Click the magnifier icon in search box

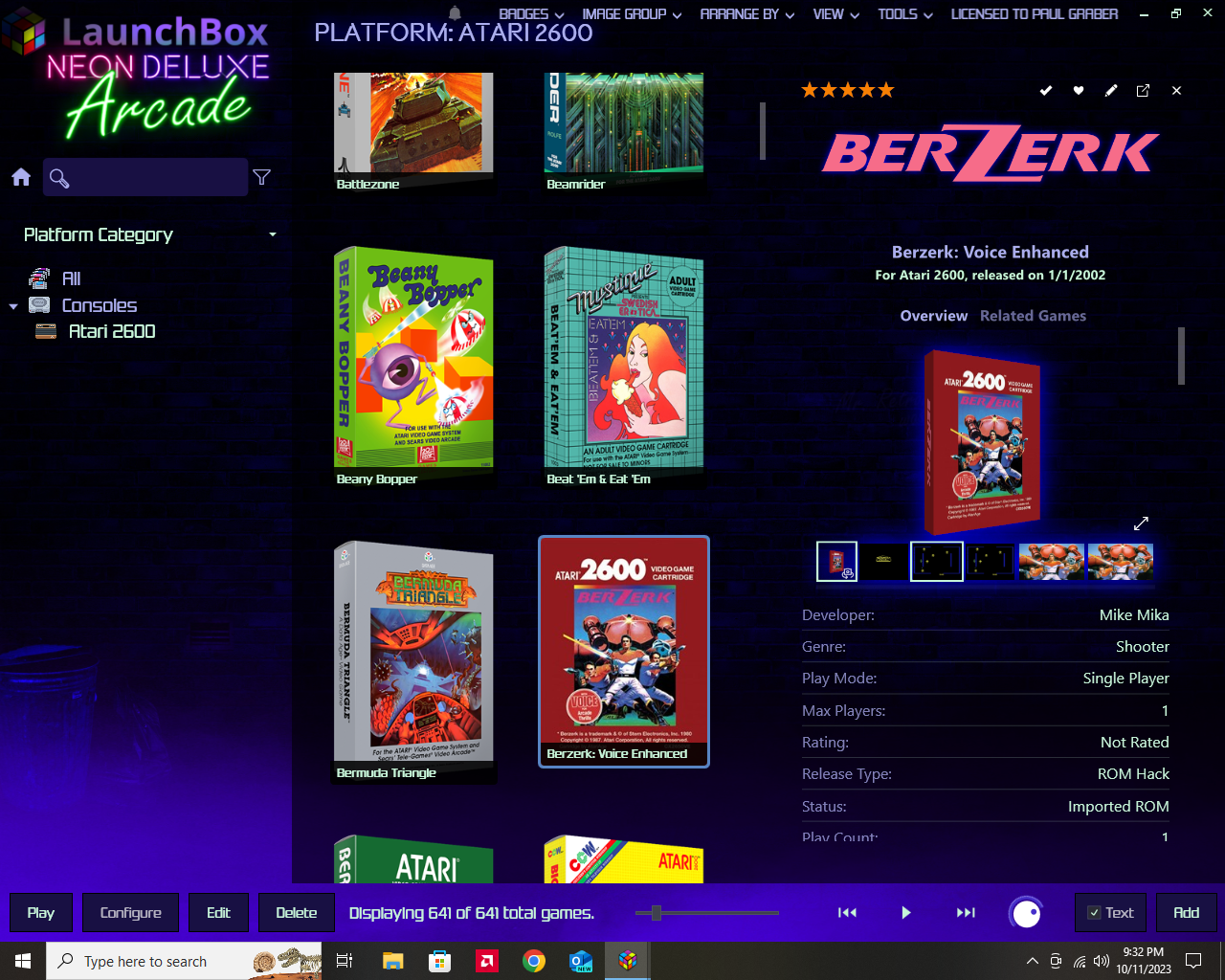coord(59,178)
